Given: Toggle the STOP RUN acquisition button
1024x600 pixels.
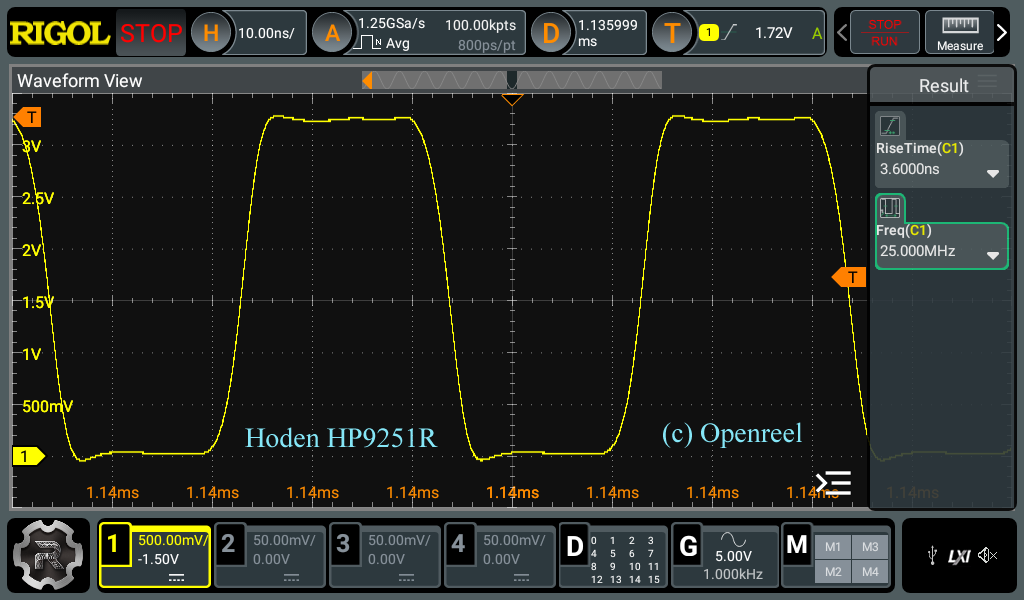Looking at the screenshot, I should [884, 32].
